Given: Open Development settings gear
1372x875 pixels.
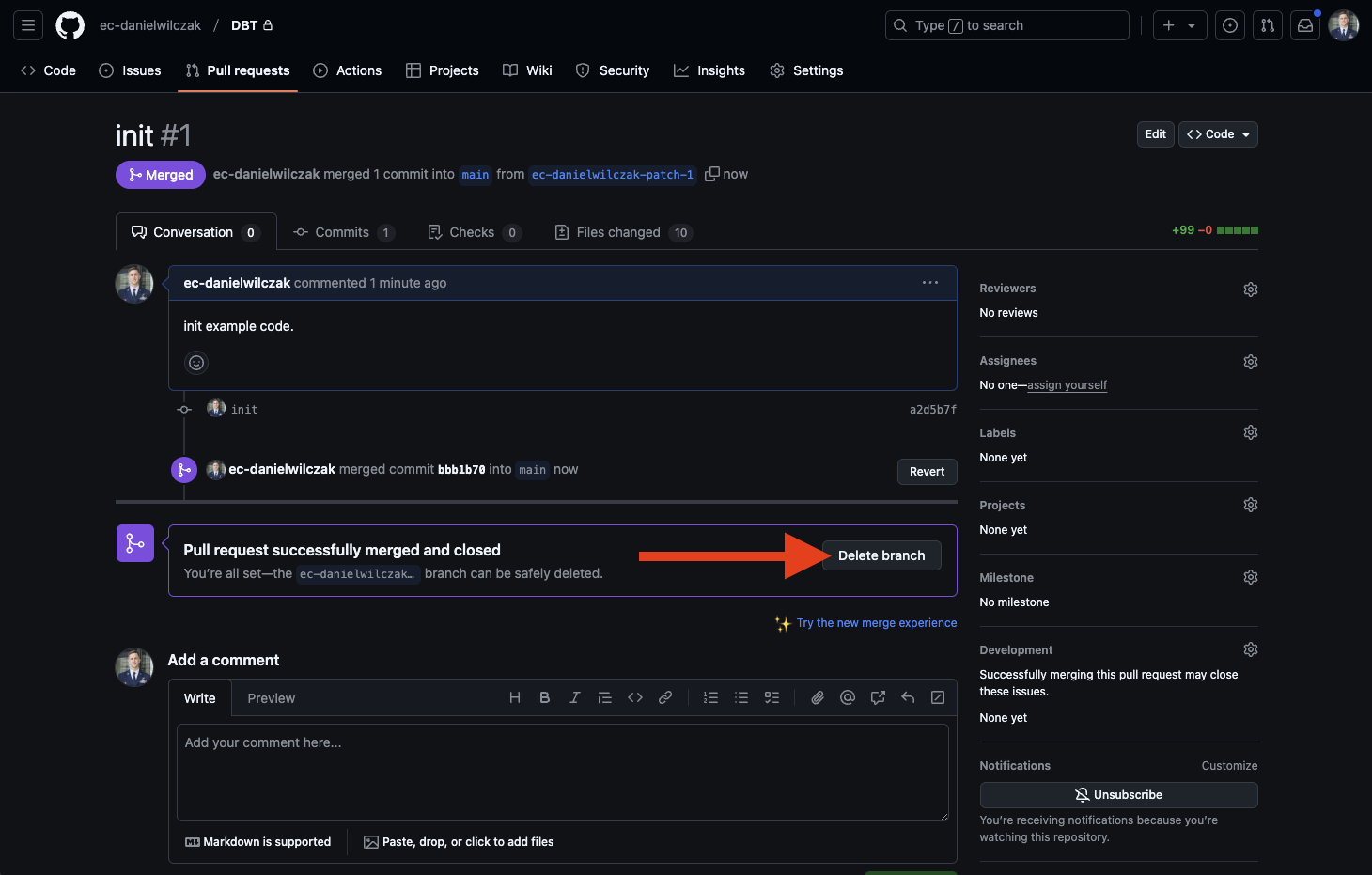Looking at the screenshot, I should 1250,649.
